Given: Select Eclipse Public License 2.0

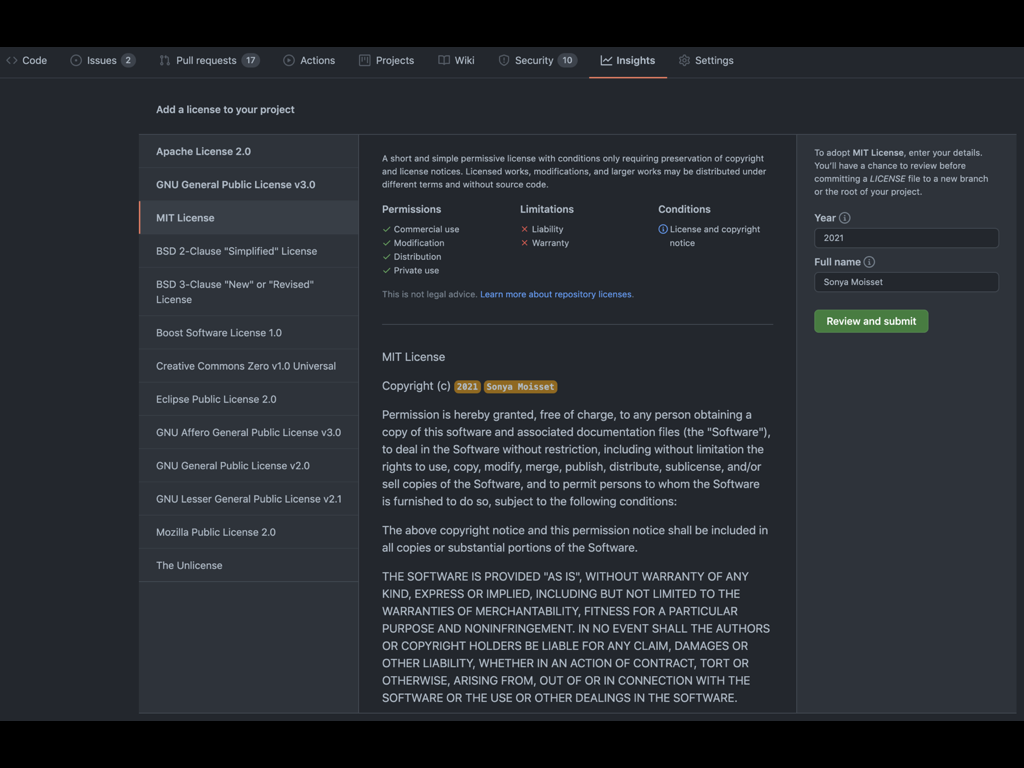Looking at the screenshot, I should (x=249, y=400).
